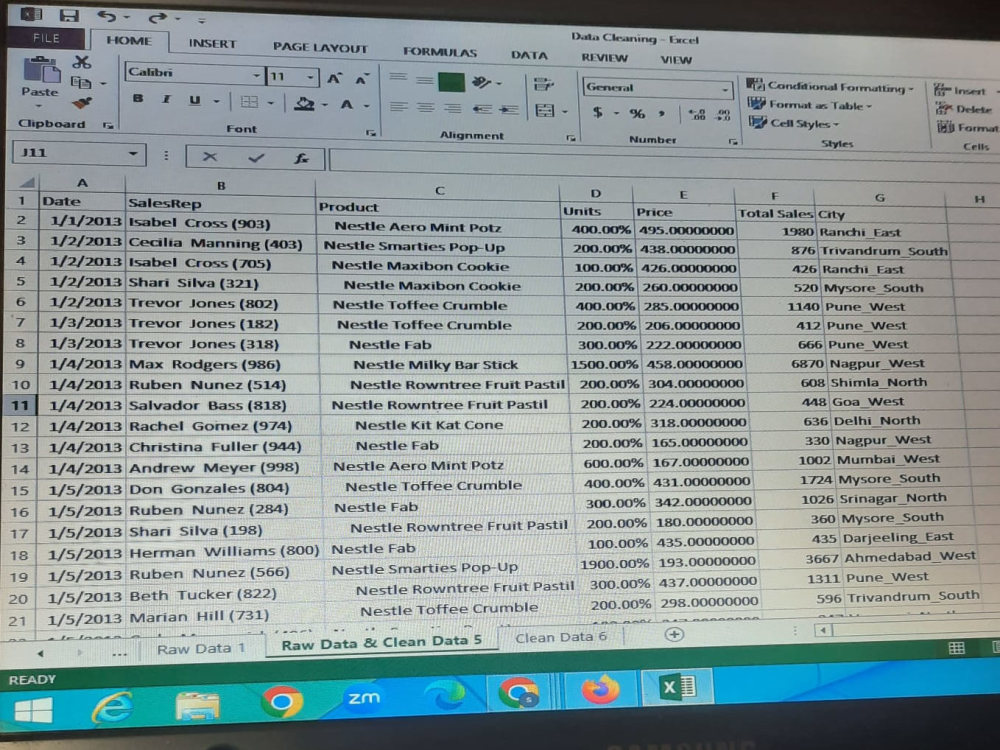Image resolution: width=1000 pixels, height=750 pixels.
Task: Click the highlighted Middle Align icon
Action: (x=451, y=82)
